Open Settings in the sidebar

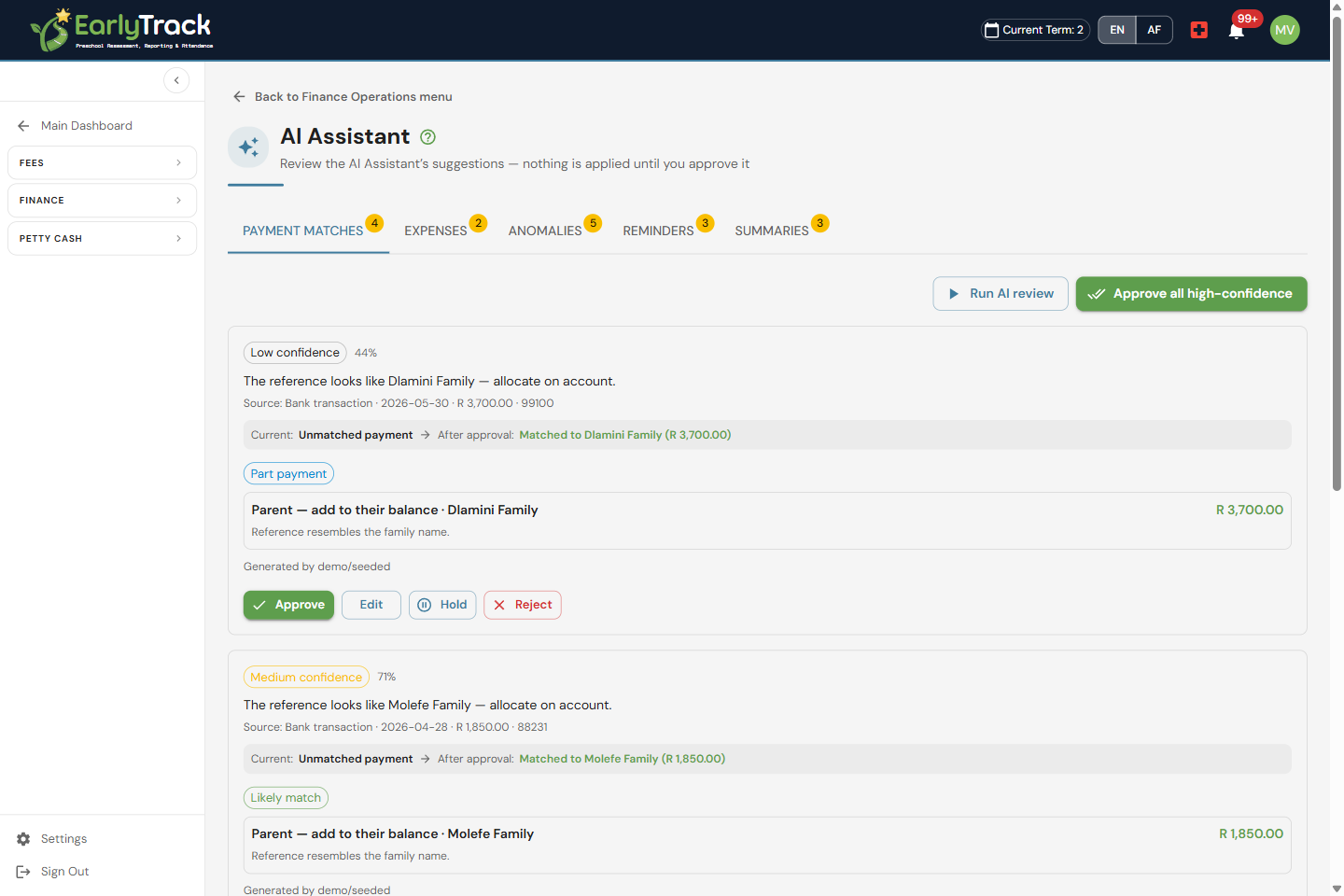63,839
